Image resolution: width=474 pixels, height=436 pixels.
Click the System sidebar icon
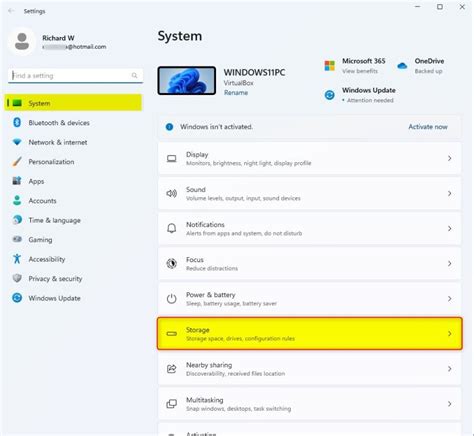[x=17, y=103]
